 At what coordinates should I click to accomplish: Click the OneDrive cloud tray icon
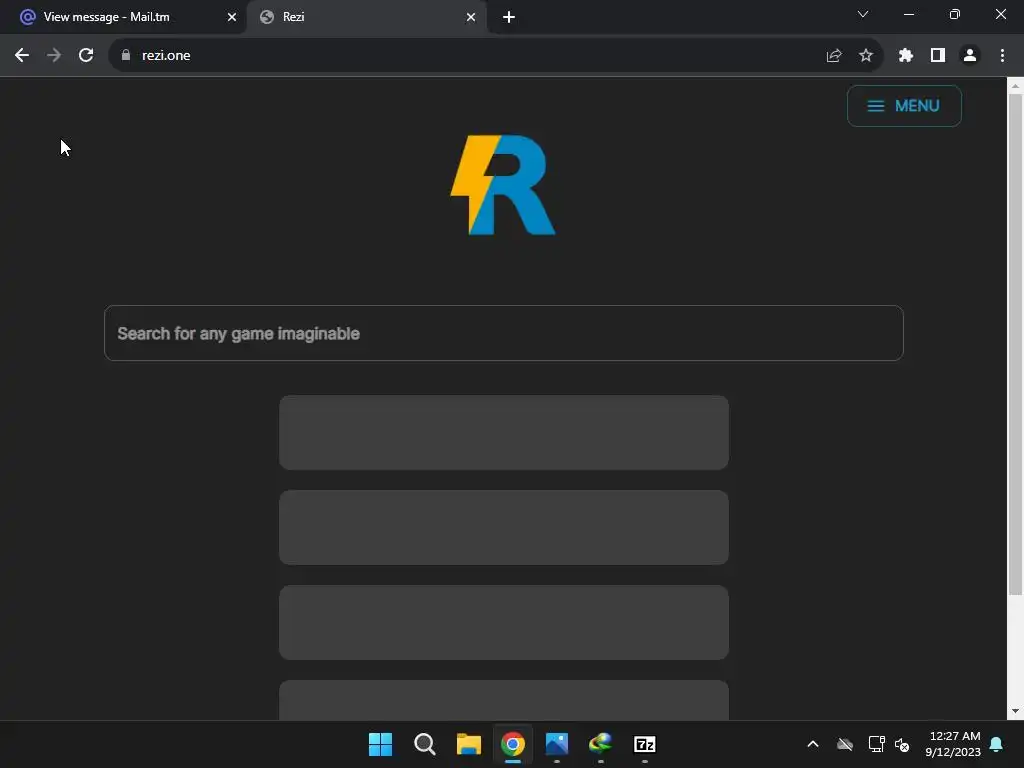[x=845, y=744]
